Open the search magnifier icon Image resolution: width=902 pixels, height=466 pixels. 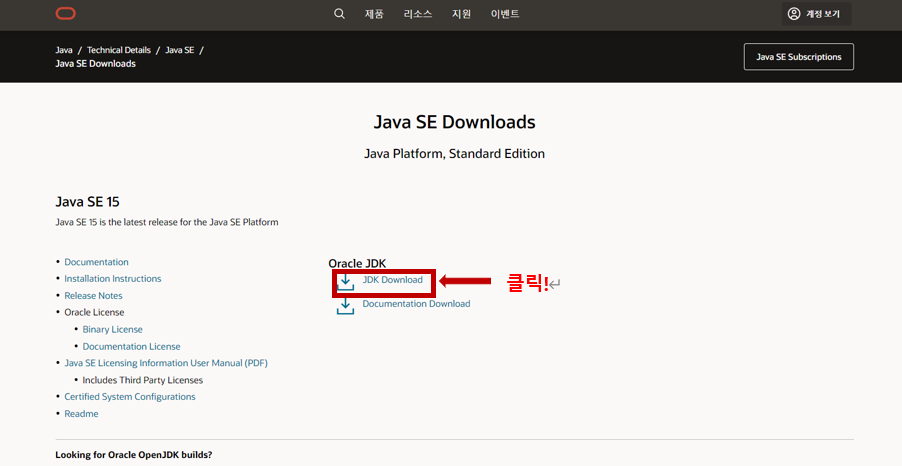(339, 14)
